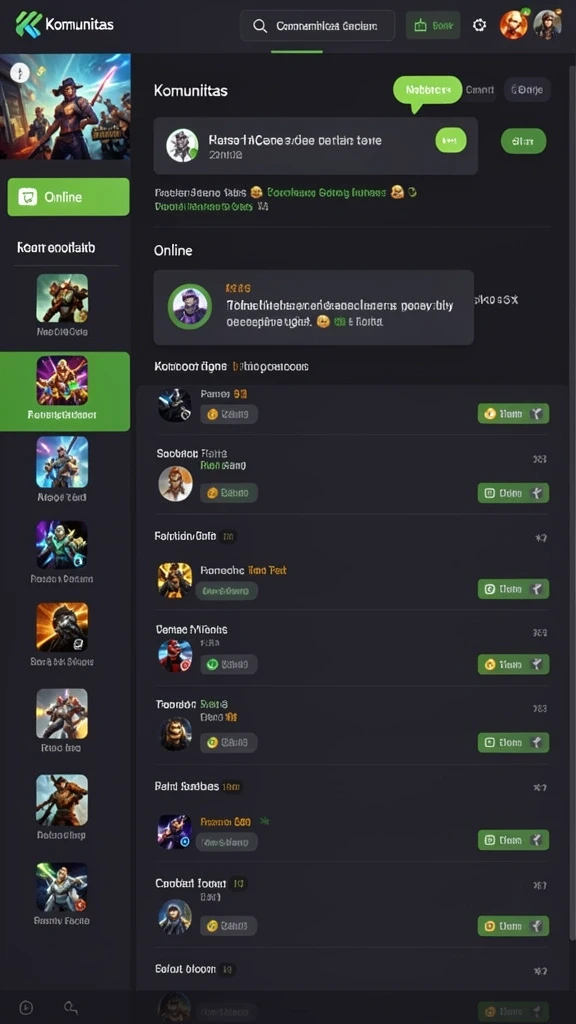Click the green join button on first list row

(513, 413)
